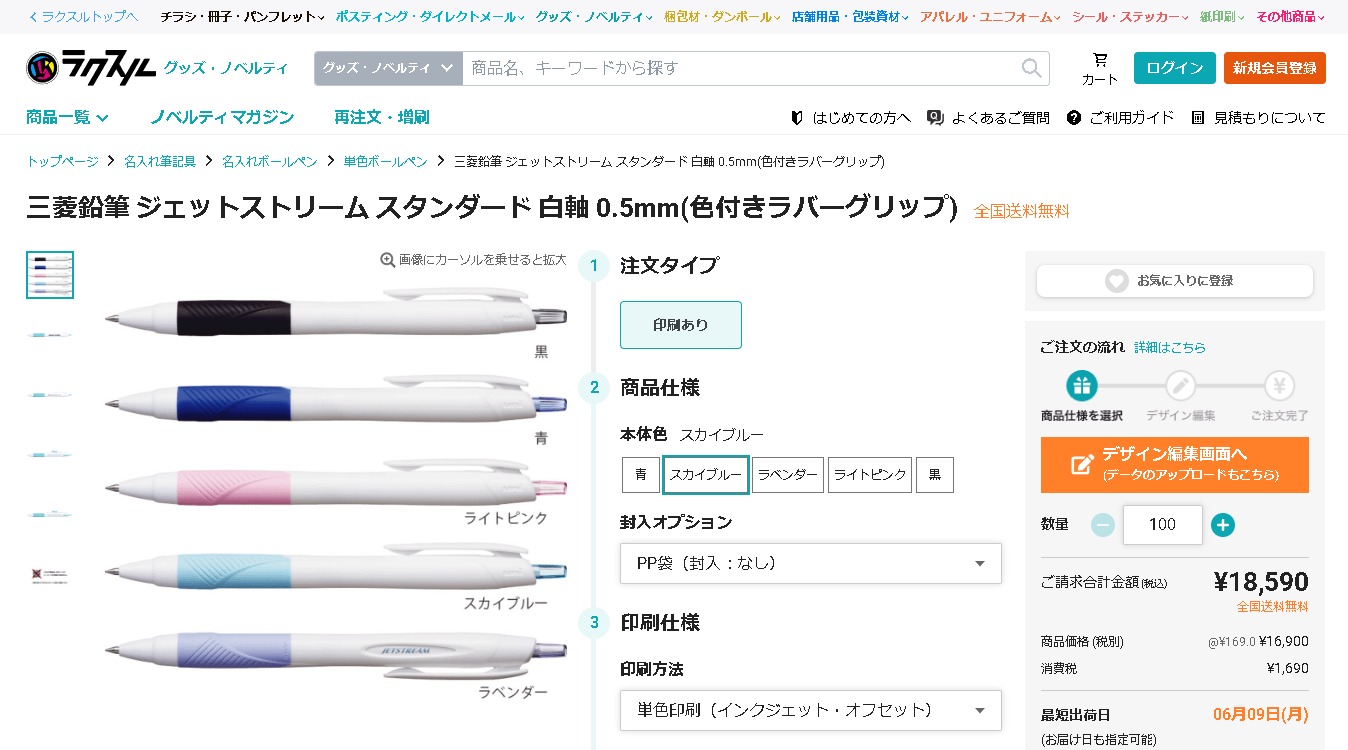Go to ノベルティマガジン
The height and width of the screenshot is (750, 1348).
[222, 117]
